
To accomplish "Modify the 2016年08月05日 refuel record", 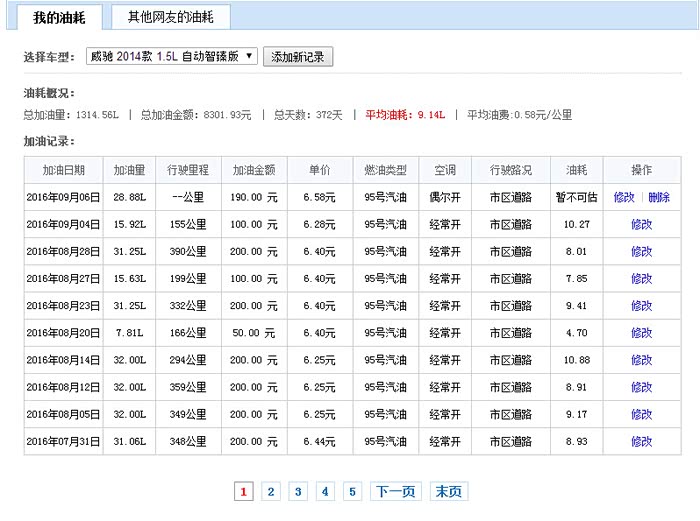I will [x=641, y=414].
